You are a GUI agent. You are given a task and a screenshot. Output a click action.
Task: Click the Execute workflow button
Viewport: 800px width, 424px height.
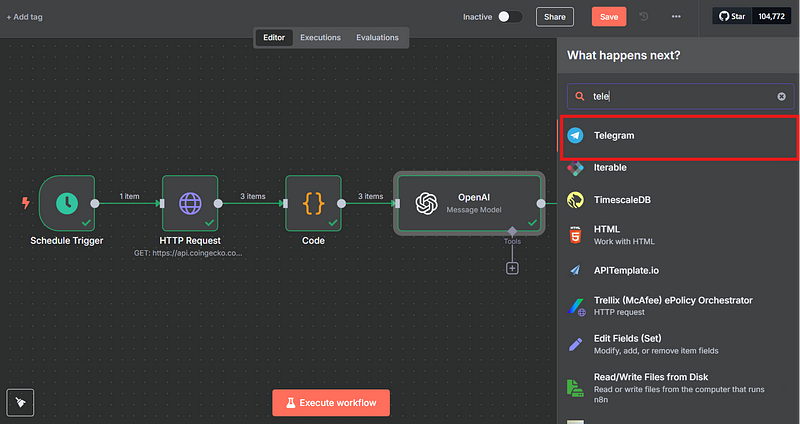[331, 403]
